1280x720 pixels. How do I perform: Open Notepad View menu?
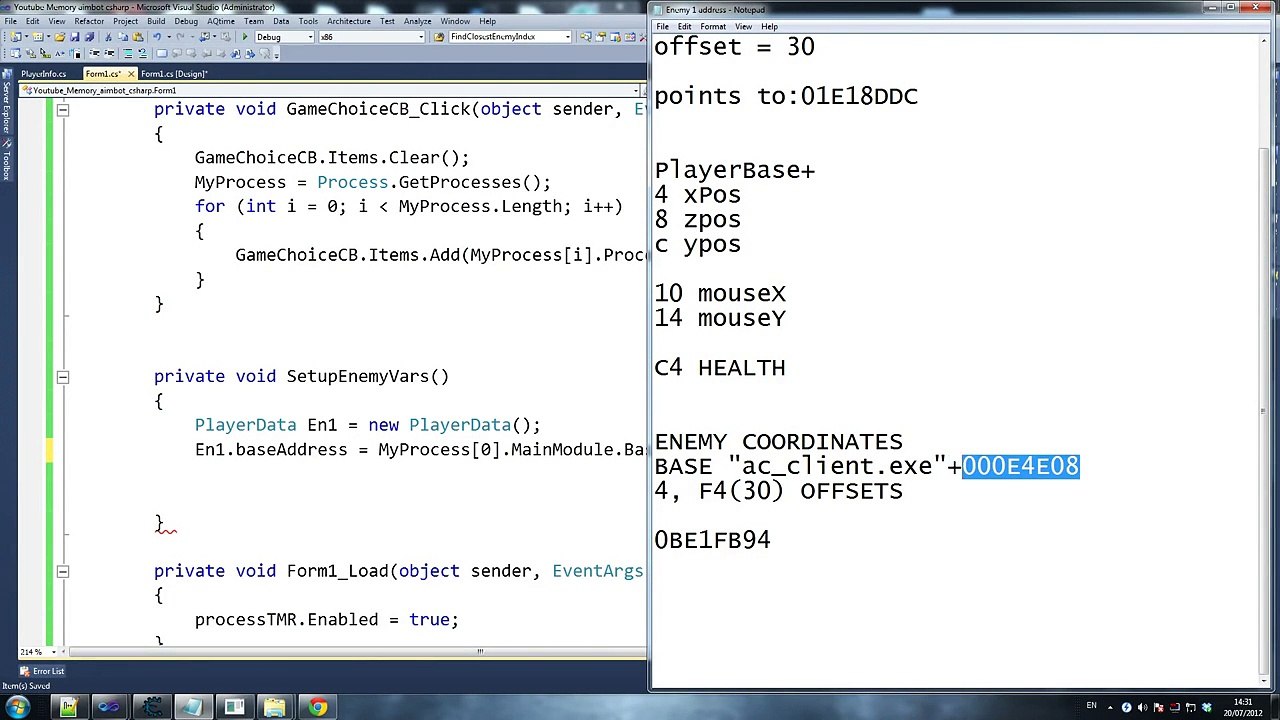click(743, 26)
